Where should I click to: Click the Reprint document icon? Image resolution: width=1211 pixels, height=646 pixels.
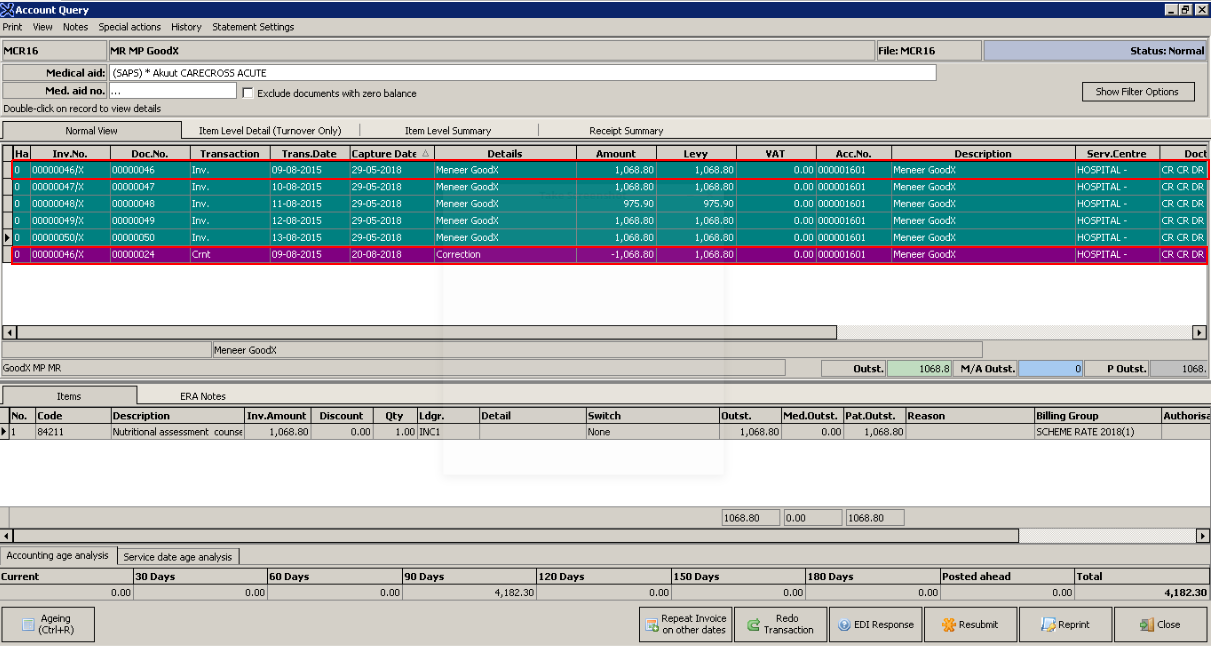pyautogui.click(x=1048, y=625)
